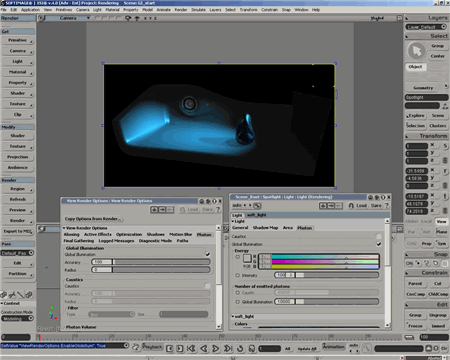Screen dimensions: 450x360
Task: Switch to Shadow Map tab in Light editor
Action: click(x=265, y=228)
